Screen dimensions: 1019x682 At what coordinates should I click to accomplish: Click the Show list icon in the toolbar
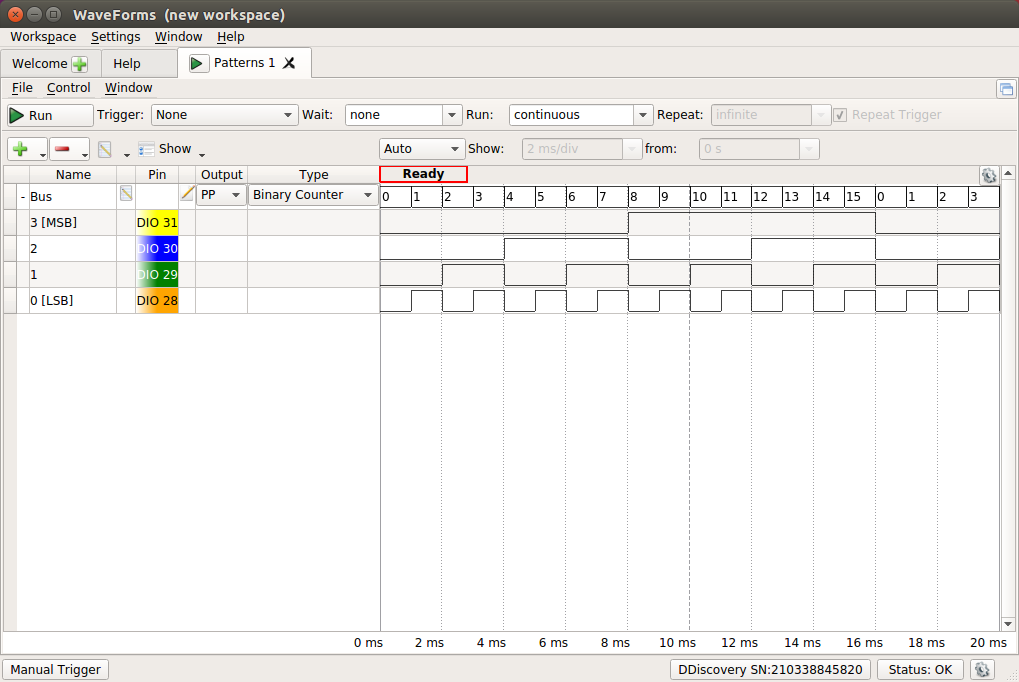(x=146, y=150)
